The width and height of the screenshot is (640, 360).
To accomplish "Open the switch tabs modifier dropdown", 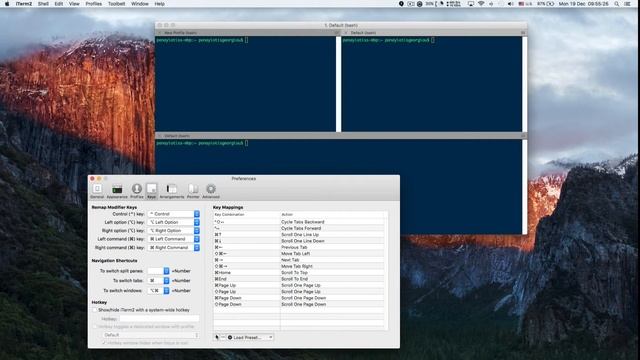I will coord(158,281).
